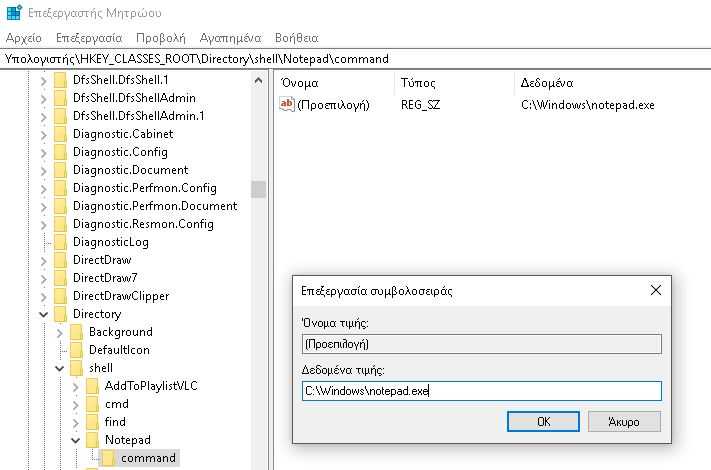711x470 pixels.
Task: Expand the DfsShell.DfsShellAdmin node
Action: (44, 98)
